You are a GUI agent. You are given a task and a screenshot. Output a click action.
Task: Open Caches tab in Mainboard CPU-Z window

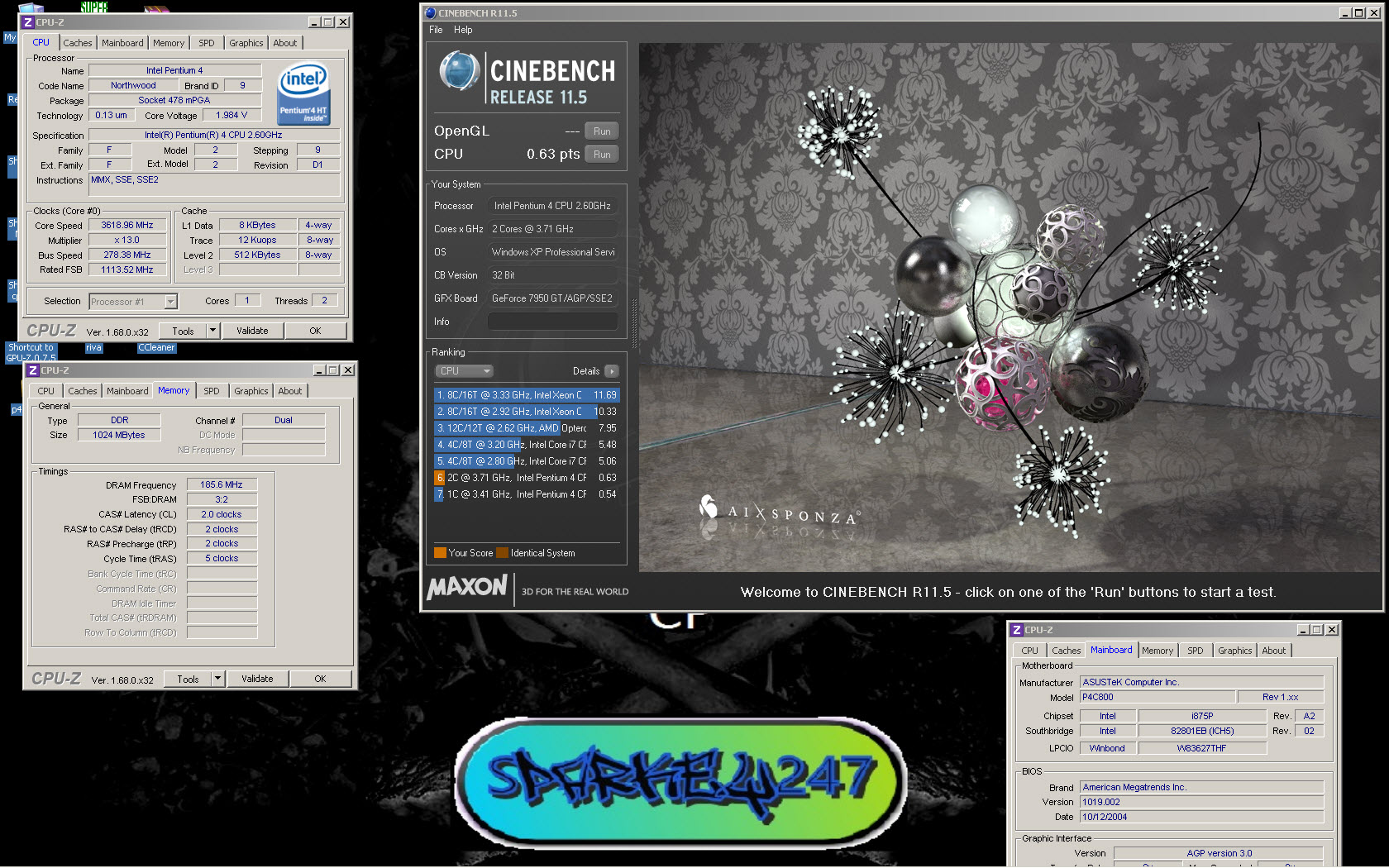tap(1067, 651)
